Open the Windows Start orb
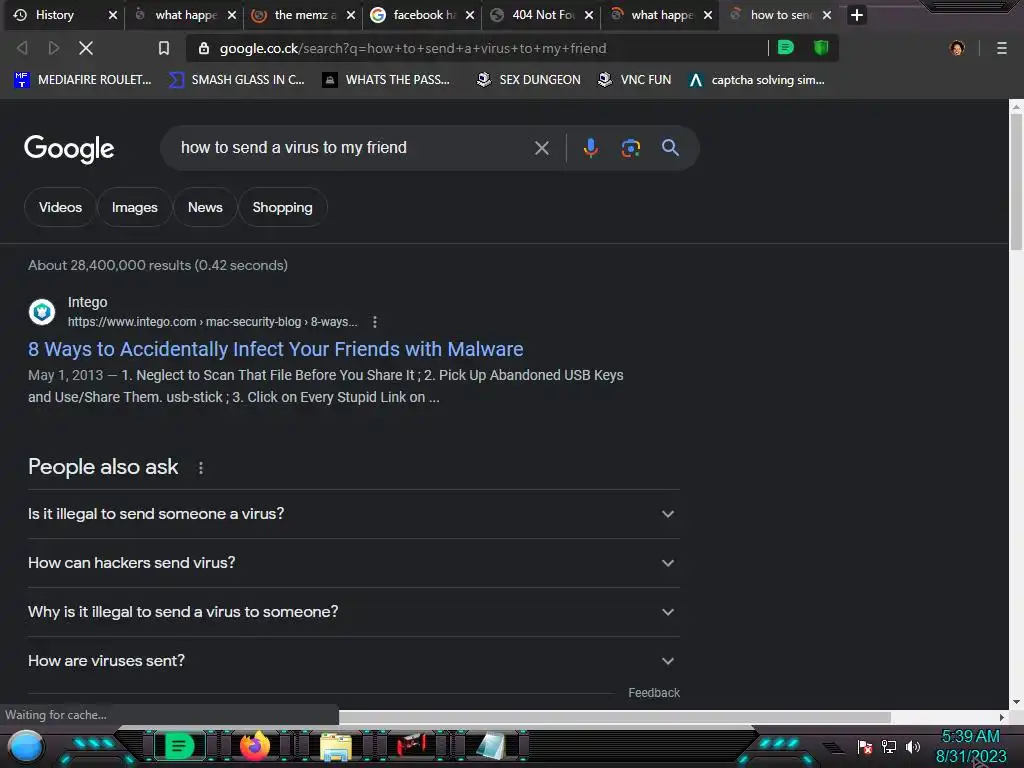This screenshot has width=1024, height=768. (x=26, y=747)
